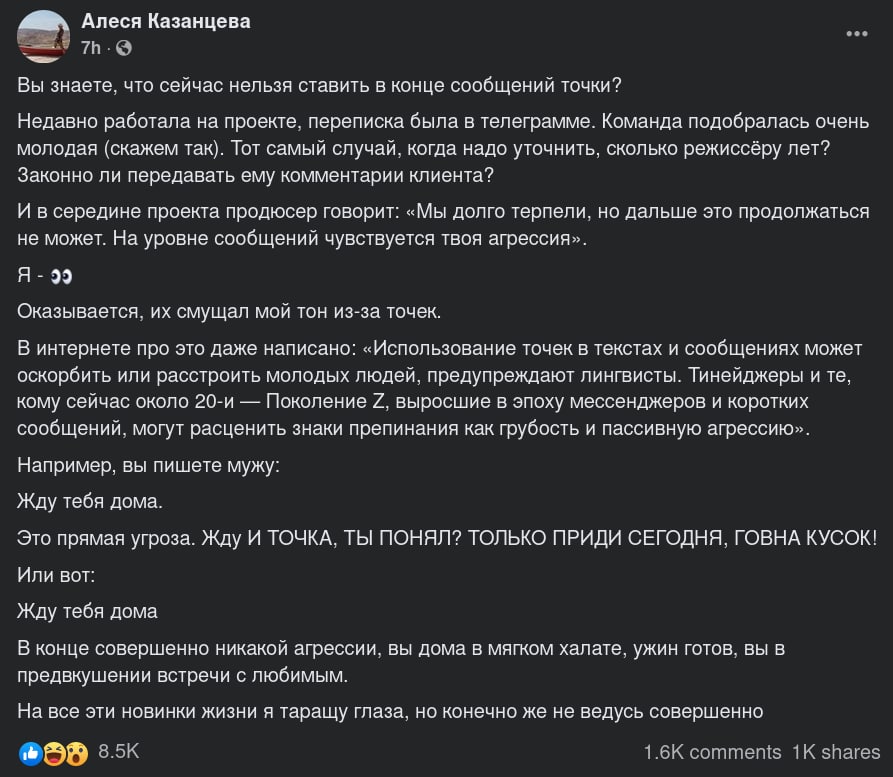Open the three-dot post options menu
Screen dimensions: 893x777
point(857,33)
